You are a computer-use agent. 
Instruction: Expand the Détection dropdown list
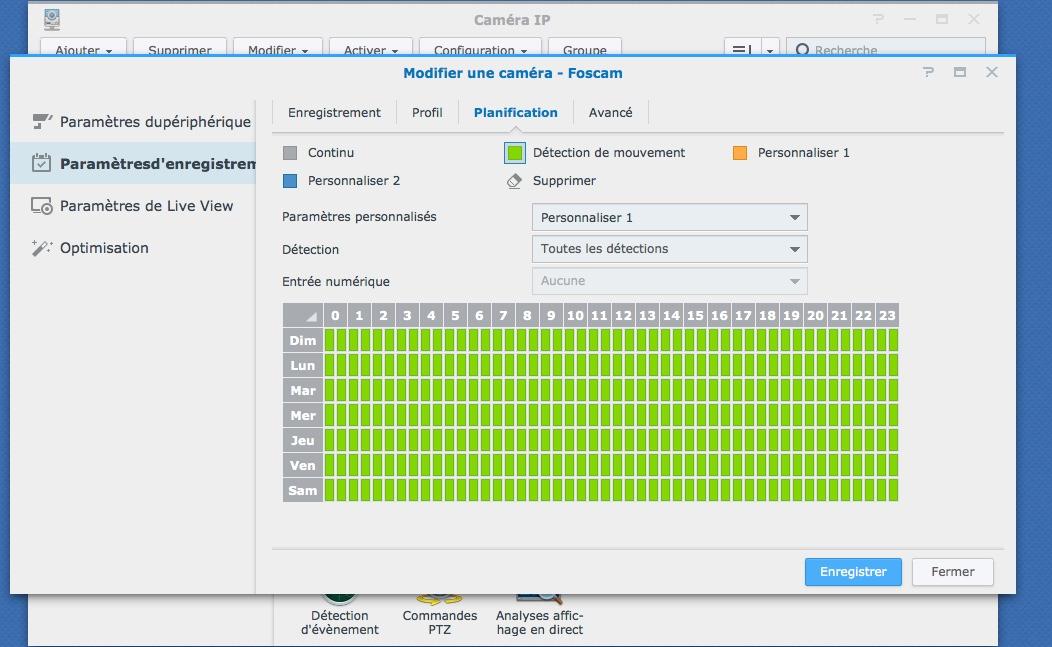pos(668,249)
